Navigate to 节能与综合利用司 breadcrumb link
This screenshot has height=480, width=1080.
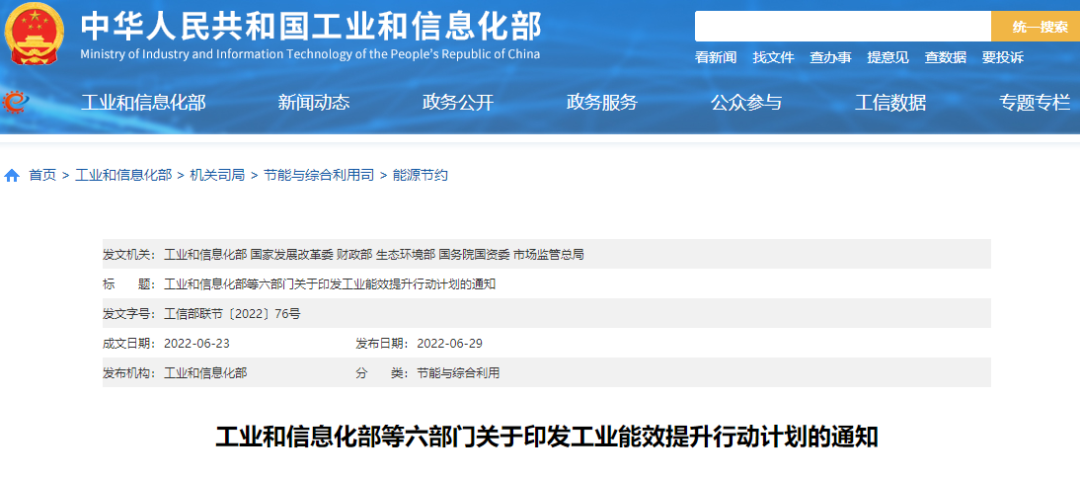pos(319,175)
